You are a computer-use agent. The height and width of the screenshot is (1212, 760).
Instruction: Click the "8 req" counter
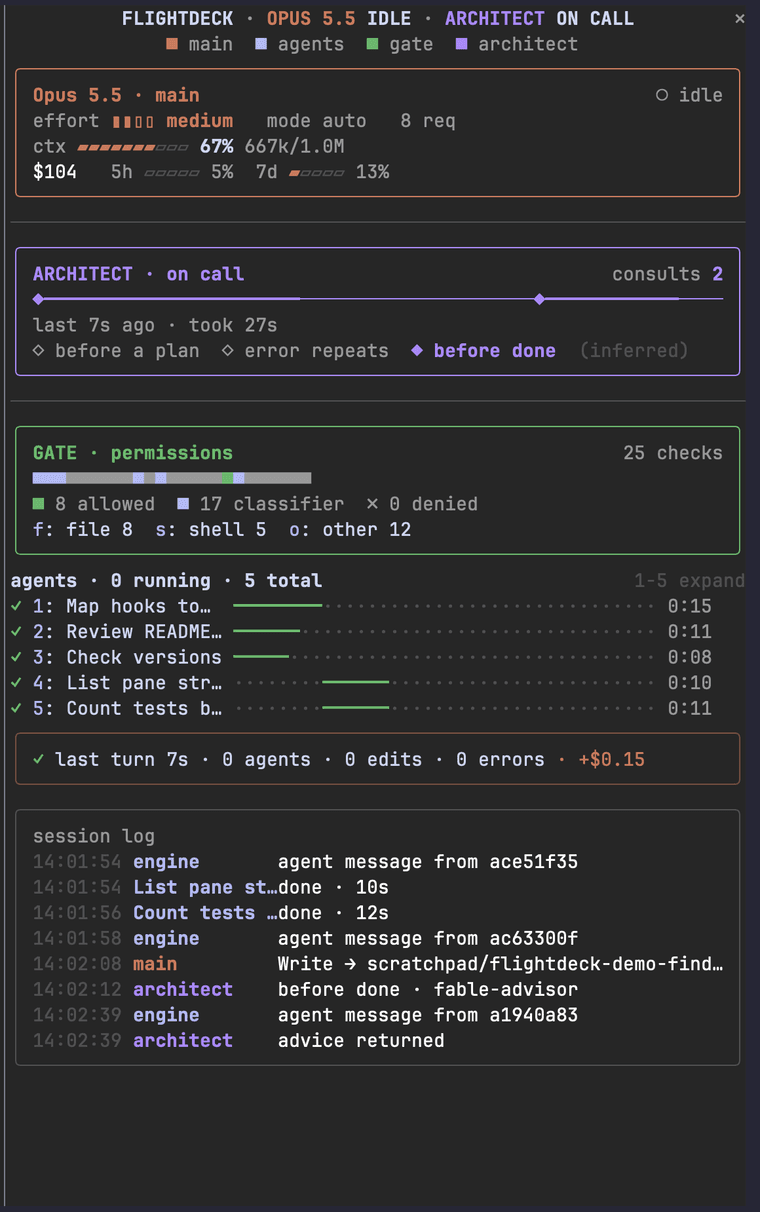(428, 121)
